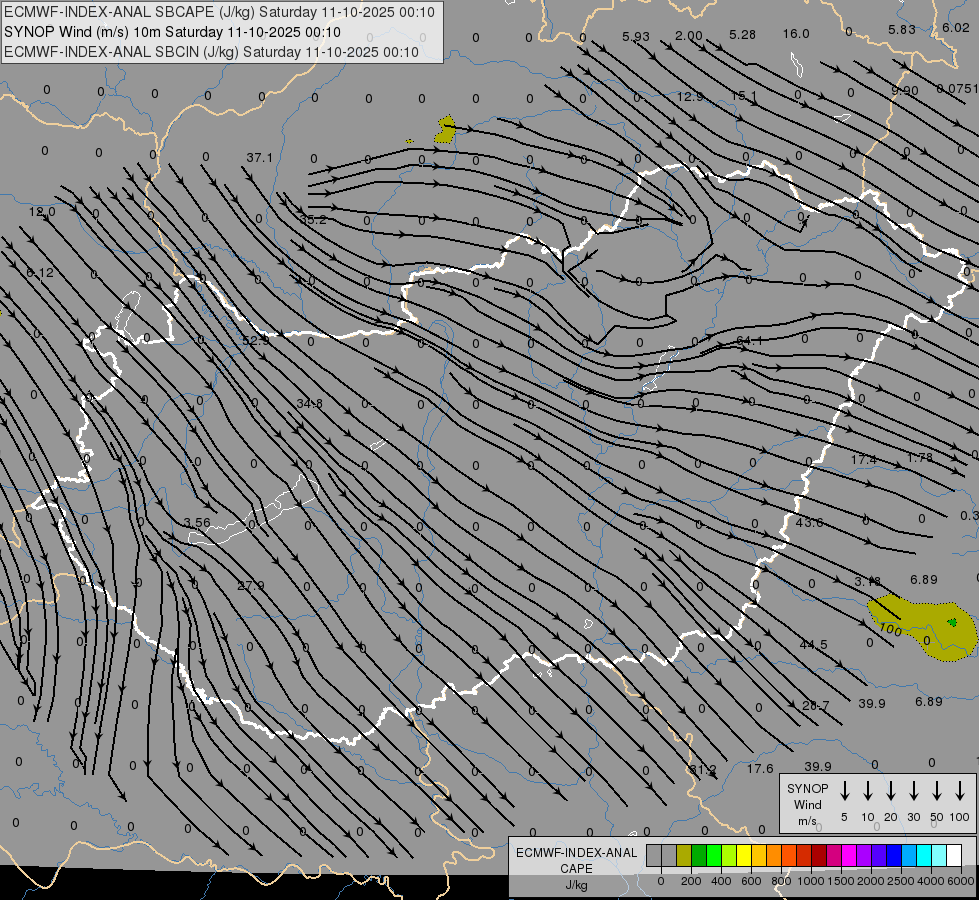Click the 10 m/s wind arrow in legend
This screenshot has width=979, height=900.
[x=867, y=790]
